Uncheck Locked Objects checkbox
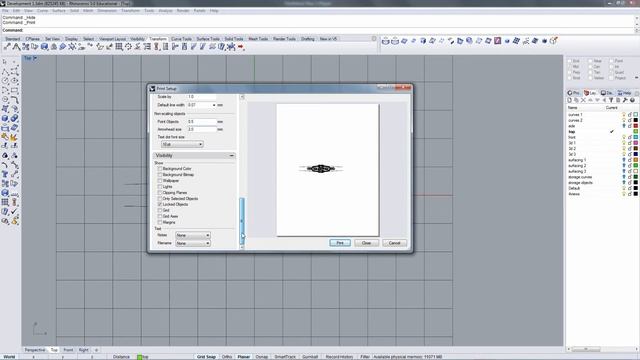Viewport: 640px width, 360px height. click(x=160, y=204)
